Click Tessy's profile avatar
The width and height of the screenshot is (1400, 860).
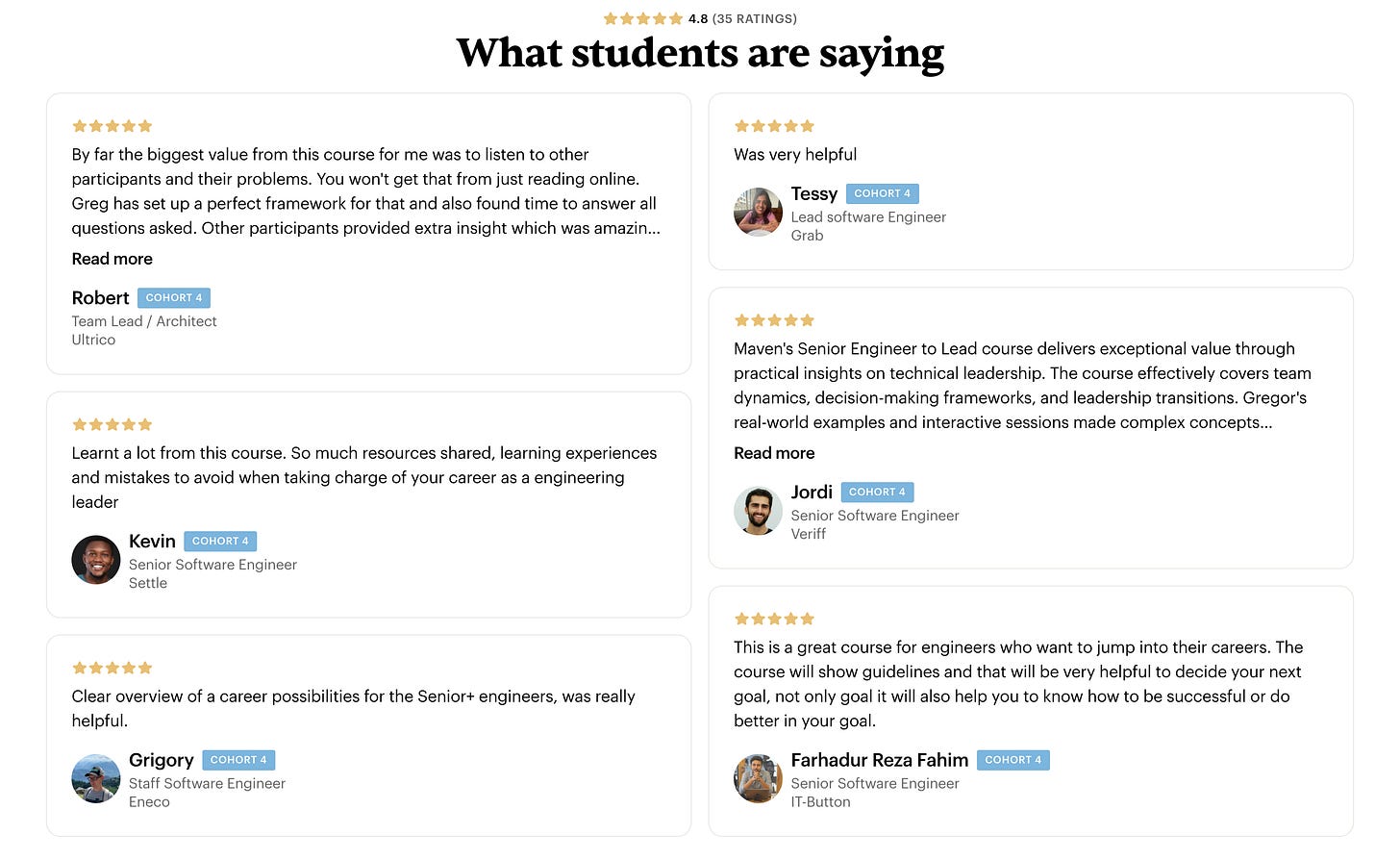coord(758,212)
